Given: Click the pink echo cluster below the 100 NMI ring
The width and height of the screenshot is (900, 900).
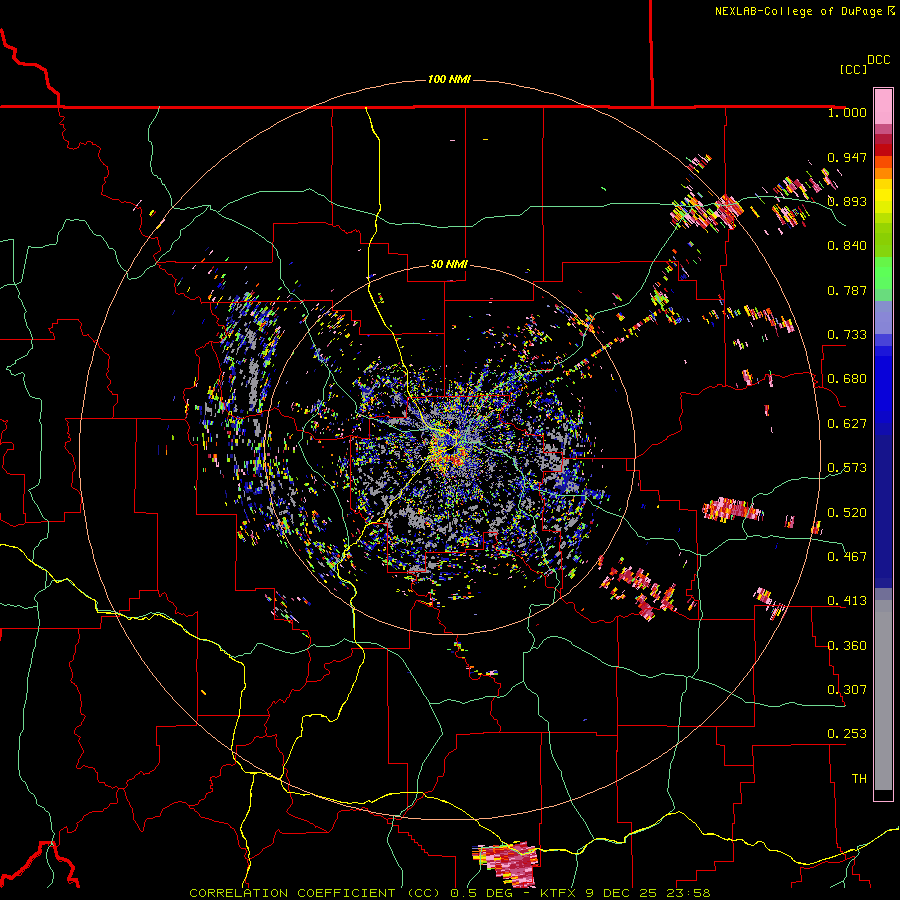Looking at the screenshot, I should (507, 863).
